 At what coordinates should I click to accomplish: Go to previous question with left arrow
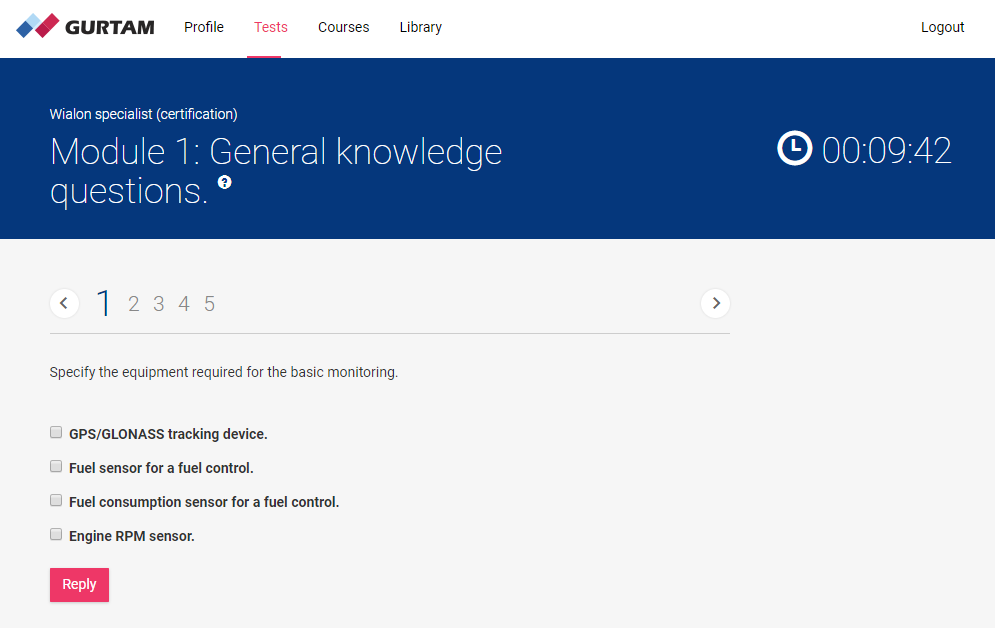[x=64, y=303]
